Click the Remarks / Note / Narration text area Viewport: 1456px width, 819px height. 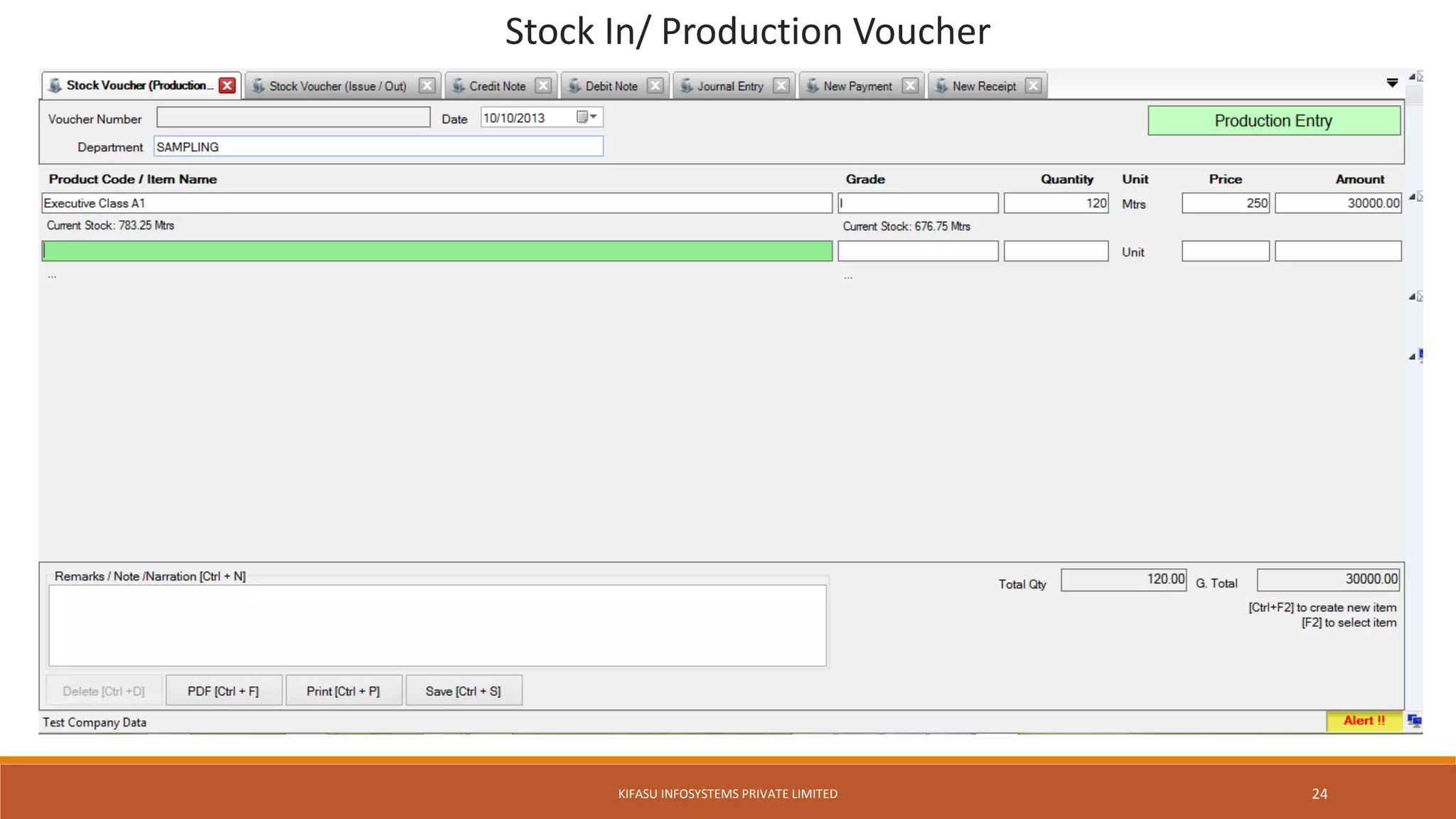(x=437, y=626)
